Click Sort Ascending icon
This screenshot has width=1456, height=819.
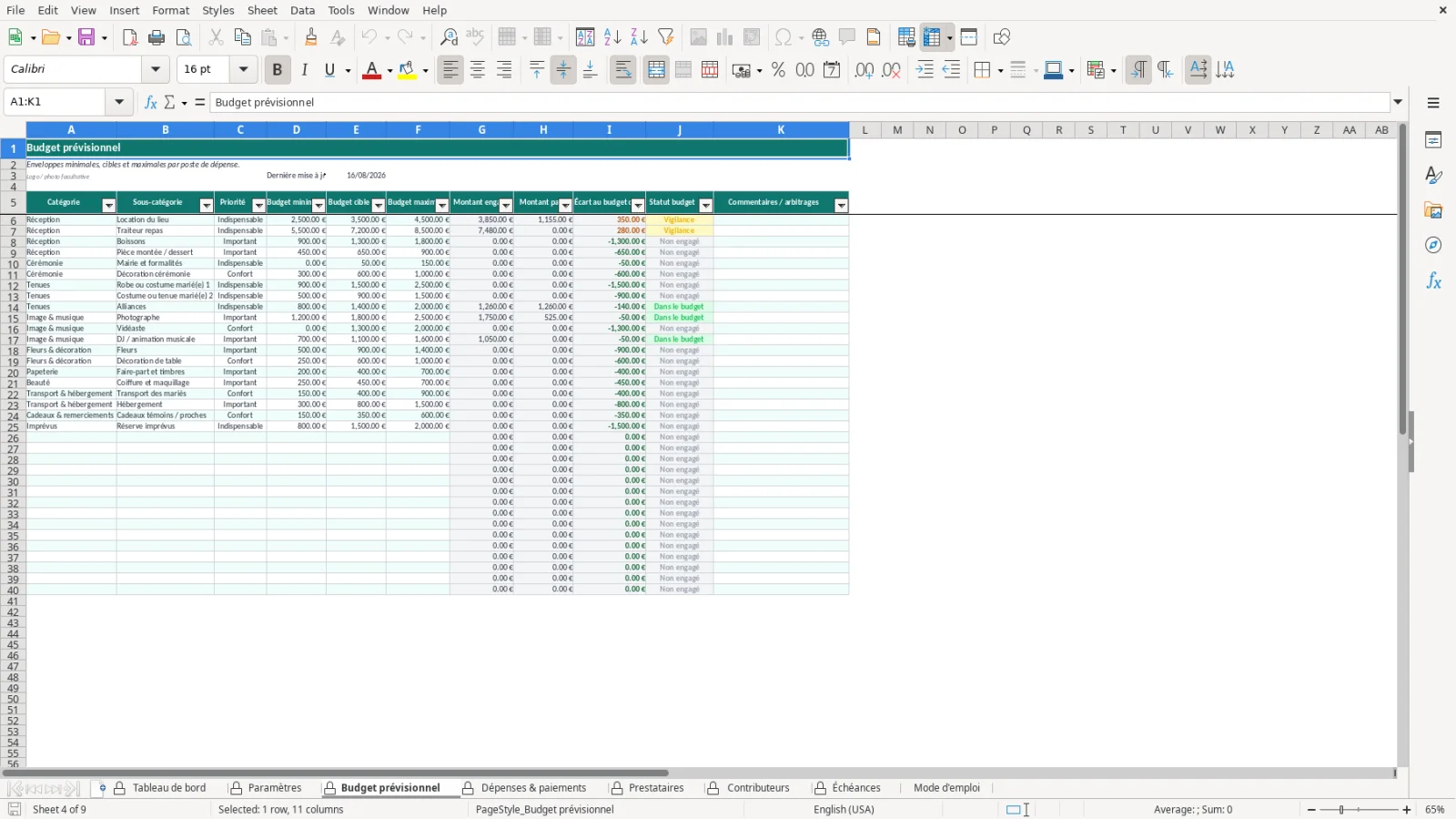click(x=612, y=37)
